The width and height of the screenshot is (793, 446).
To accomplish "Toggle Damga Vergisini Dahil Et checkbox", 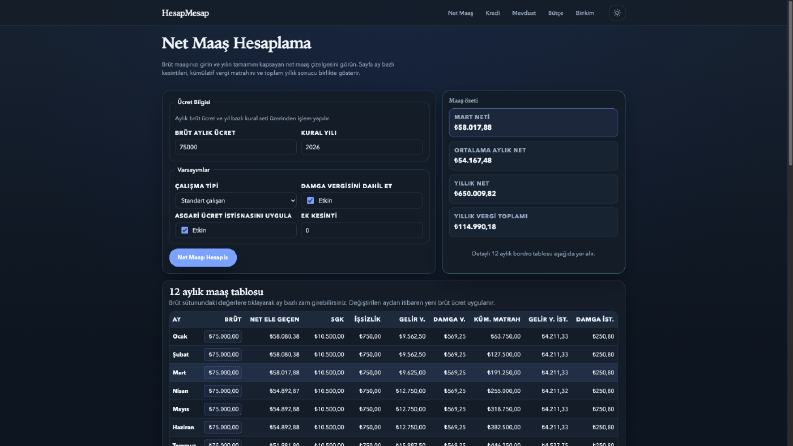I will tap(311, 201).
